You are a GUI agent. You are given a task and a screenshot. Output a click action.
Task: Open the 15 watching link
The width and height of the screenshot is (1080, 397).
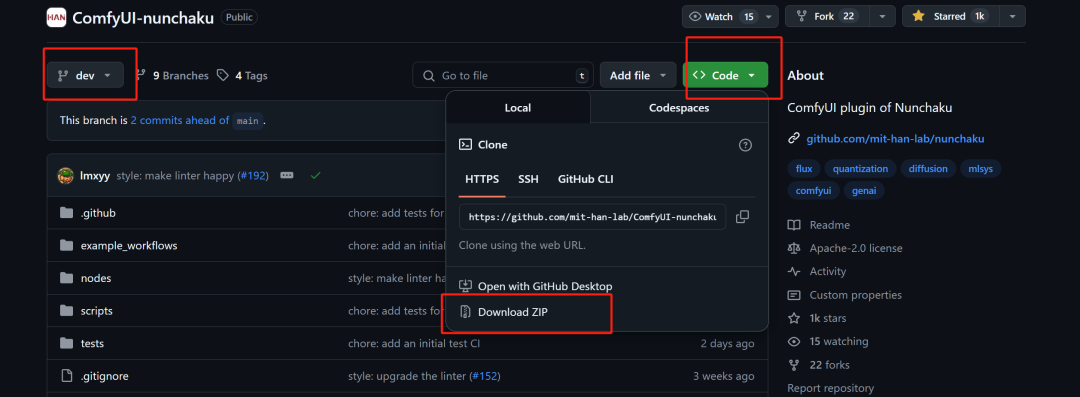click(x=839, y=341)
